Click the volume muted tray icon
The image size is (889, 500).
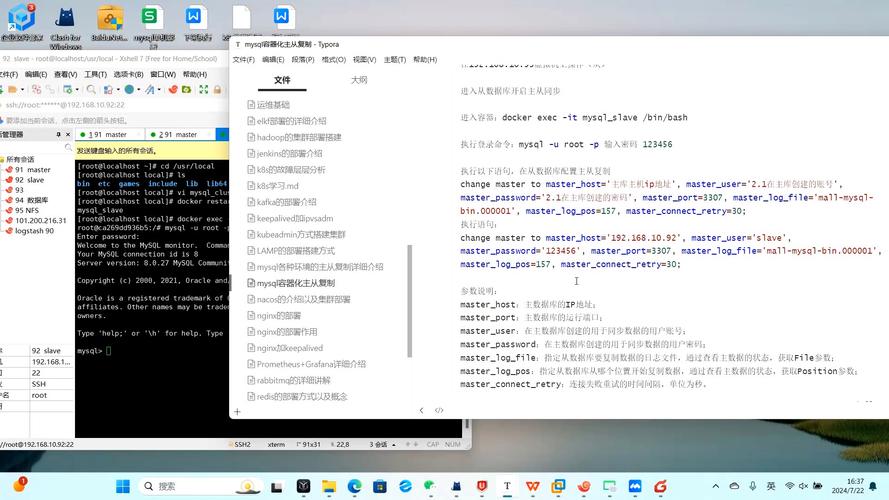click(x=803, y=486)
